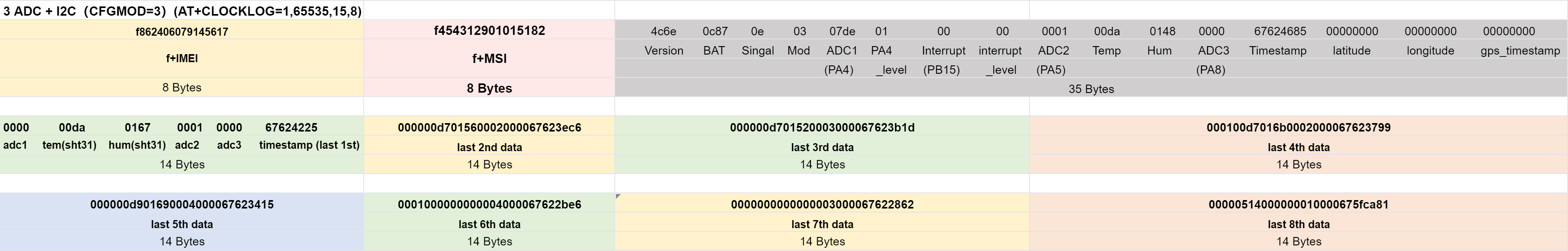Select the 'ADC3' label

(x=1214, y=51)
